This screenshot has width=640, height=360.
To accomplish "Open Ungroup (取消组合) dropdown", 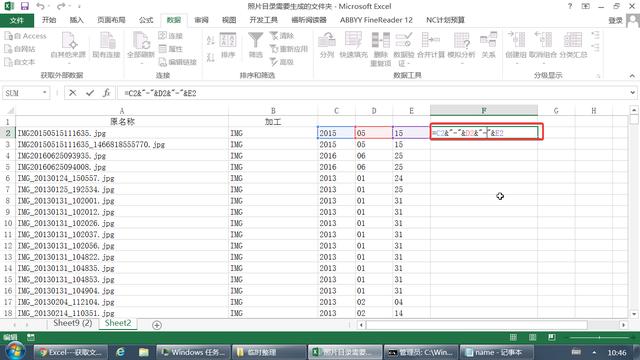I will tap(543, 47).
